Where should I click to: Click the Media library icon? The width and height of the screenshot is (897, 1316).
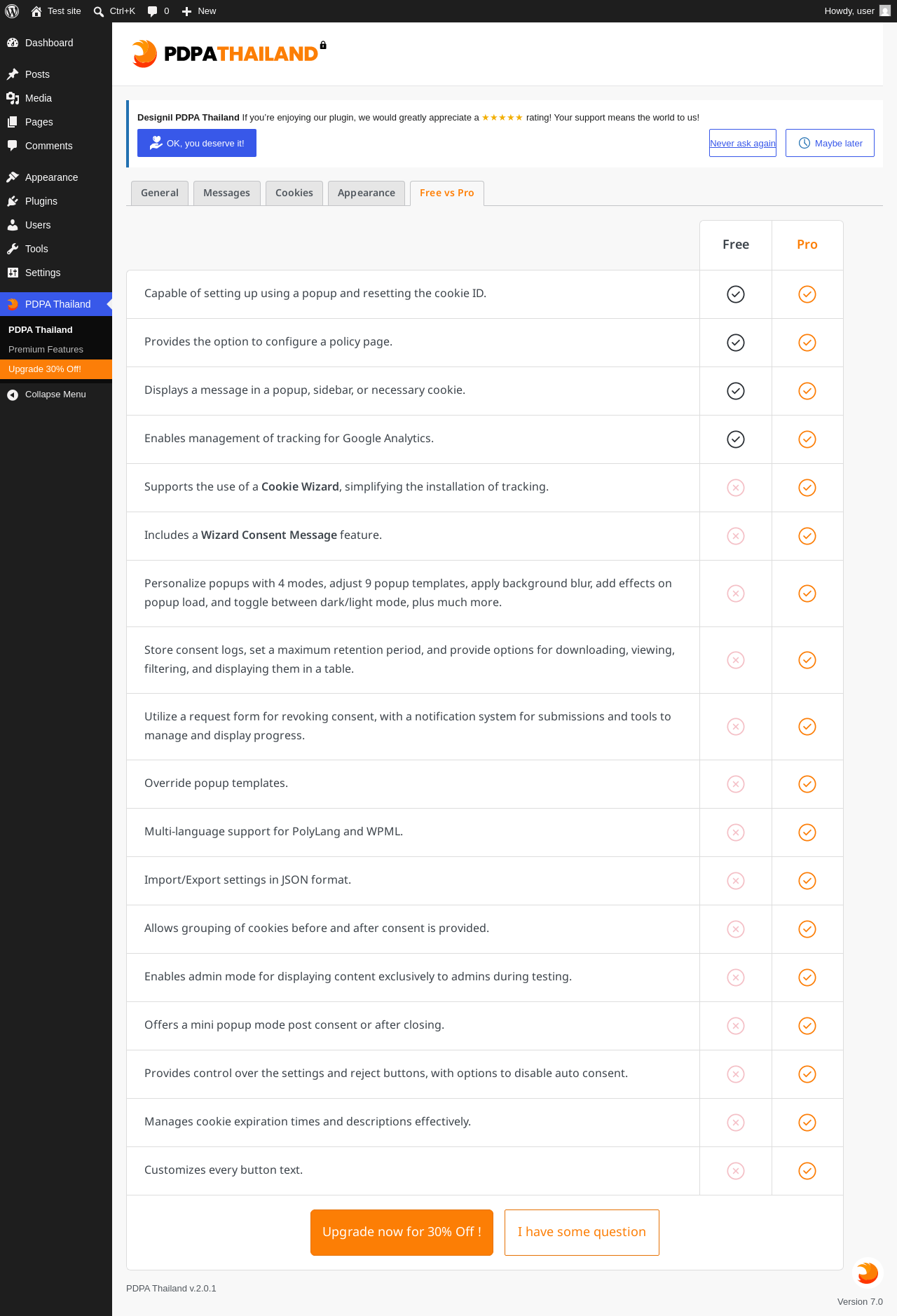click(13, 98)
